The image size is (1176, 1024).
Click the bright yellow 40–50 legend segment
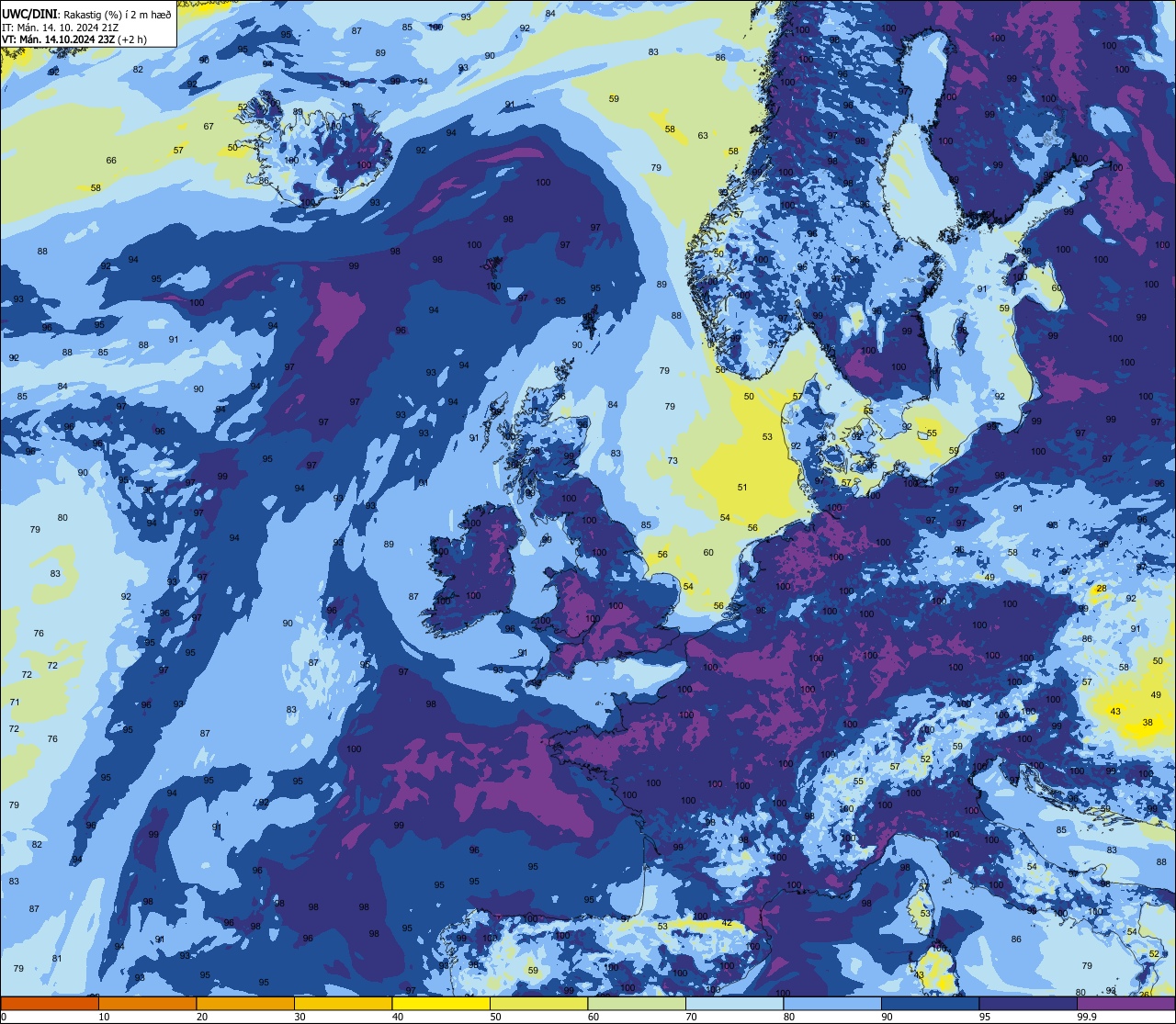(x=441, y=1003)
